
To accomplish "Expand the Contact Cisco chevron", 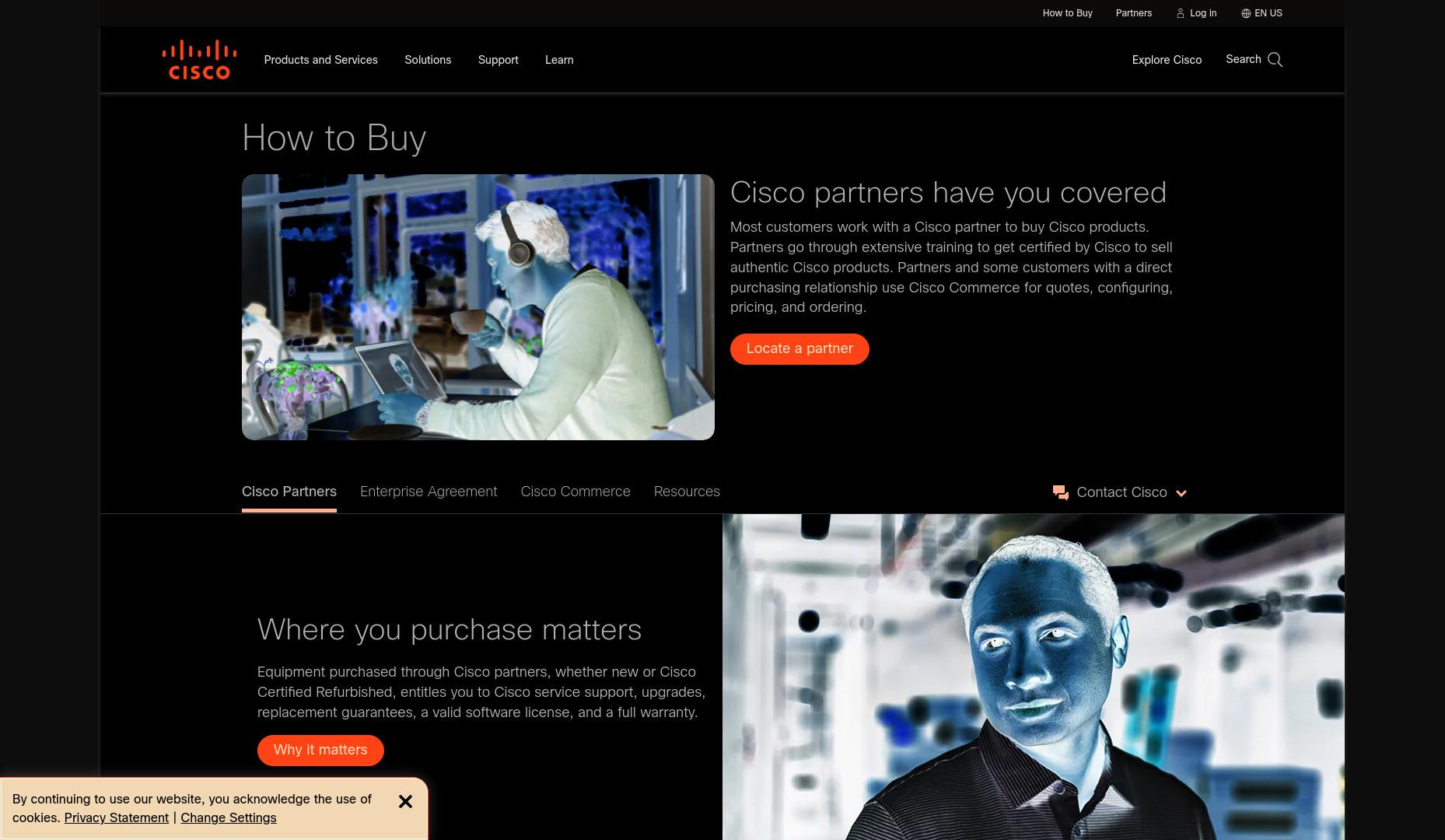I will tap(1181, 493).
